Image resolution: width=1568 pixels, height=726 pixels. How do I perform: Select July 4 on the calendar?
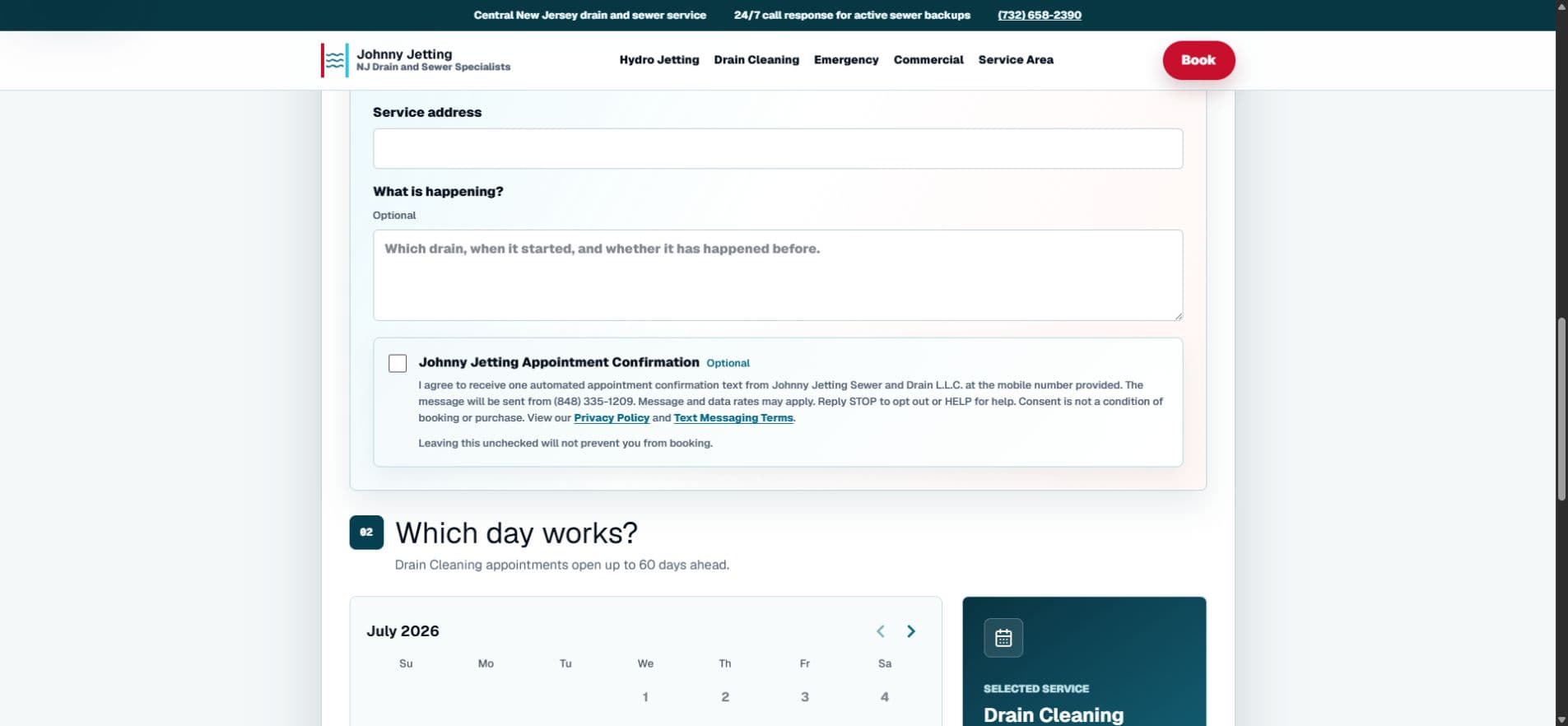pos(885,697)
